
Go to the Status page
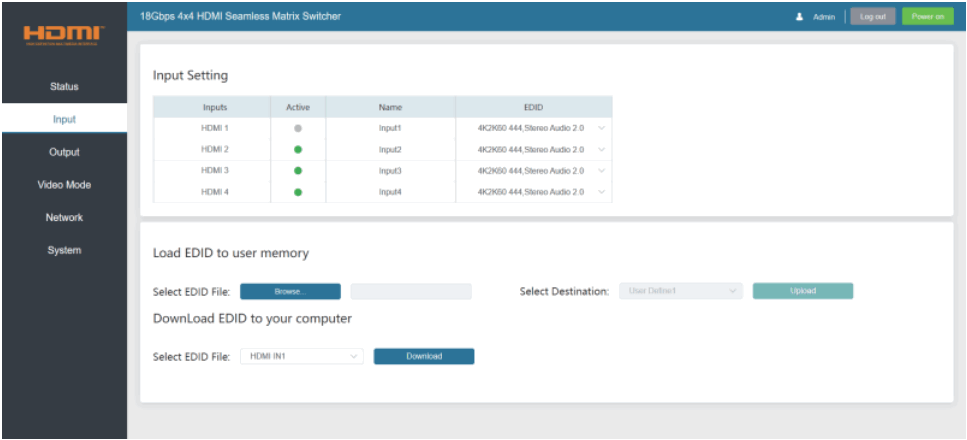tap(64, 87)
